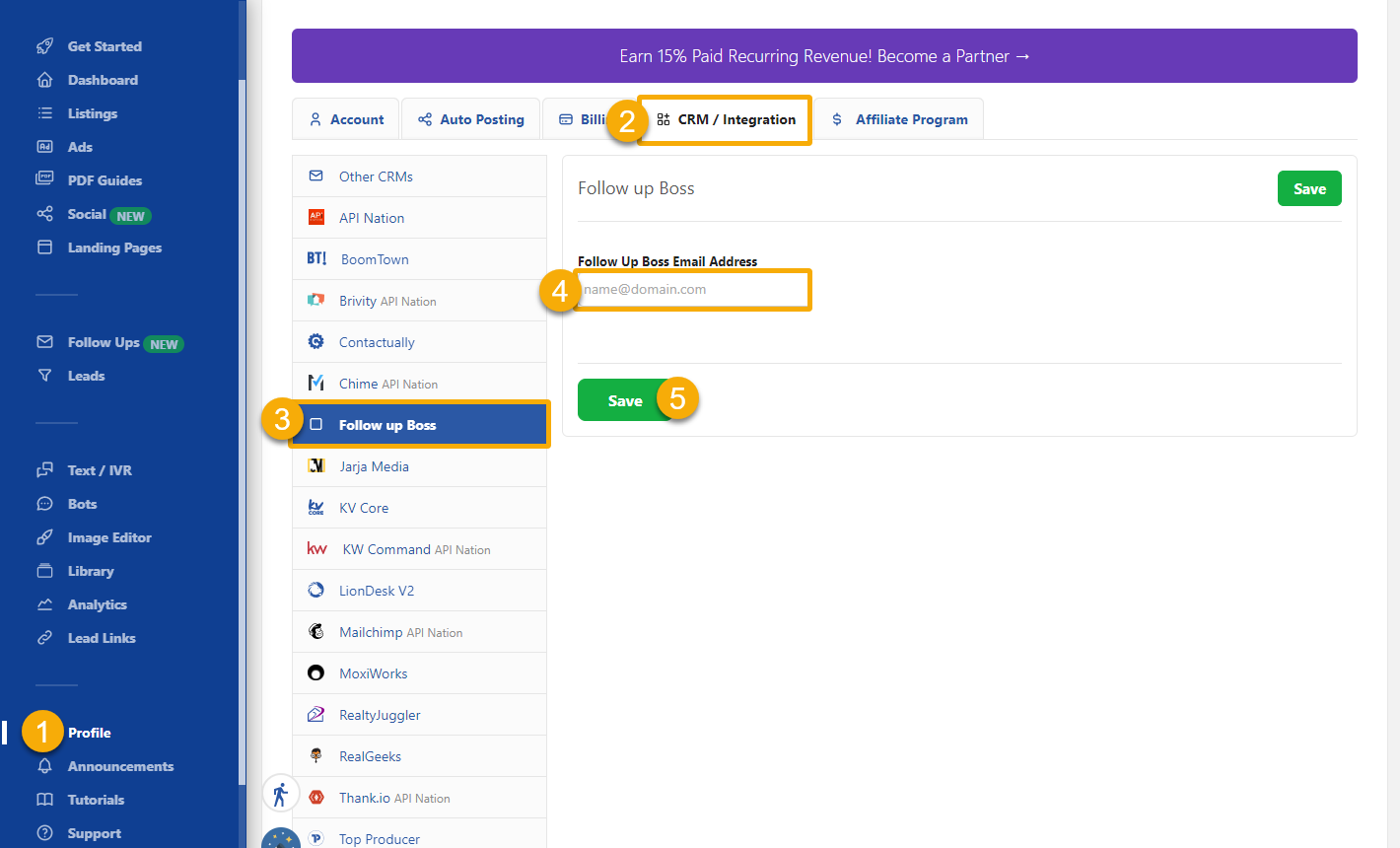Image resolution: width=1400 pixels, height=848 pixels.
Task: Select KV Core integration
Action: [420, 508]
